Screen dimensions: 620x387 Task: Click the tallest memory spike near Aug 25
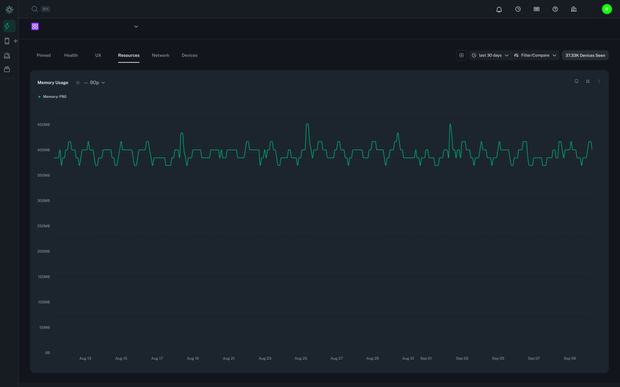point(307,125)
